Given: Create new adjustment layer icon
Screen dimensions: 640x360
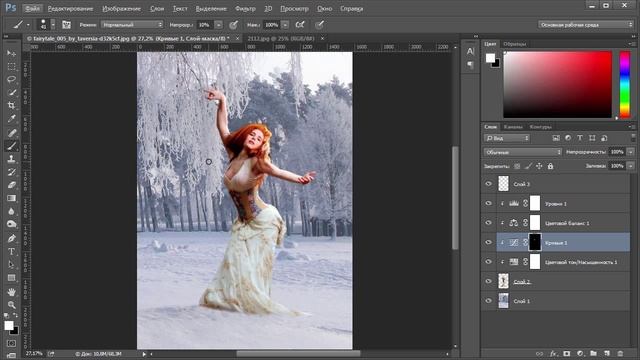Looking at the screenshot, I should (580, 353).
